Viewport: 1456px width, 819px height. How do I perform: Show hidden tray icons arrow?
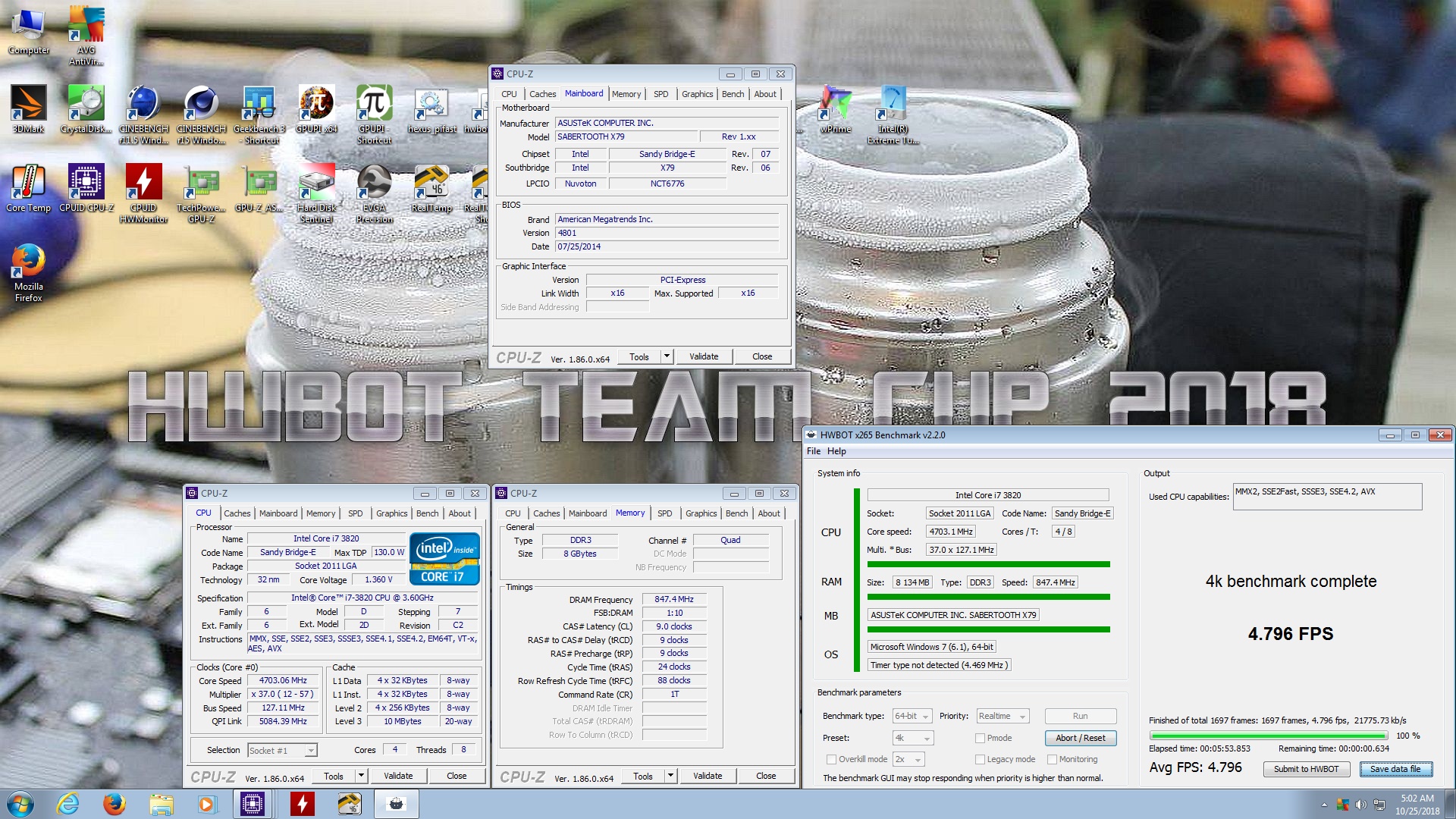(1324, 805)
